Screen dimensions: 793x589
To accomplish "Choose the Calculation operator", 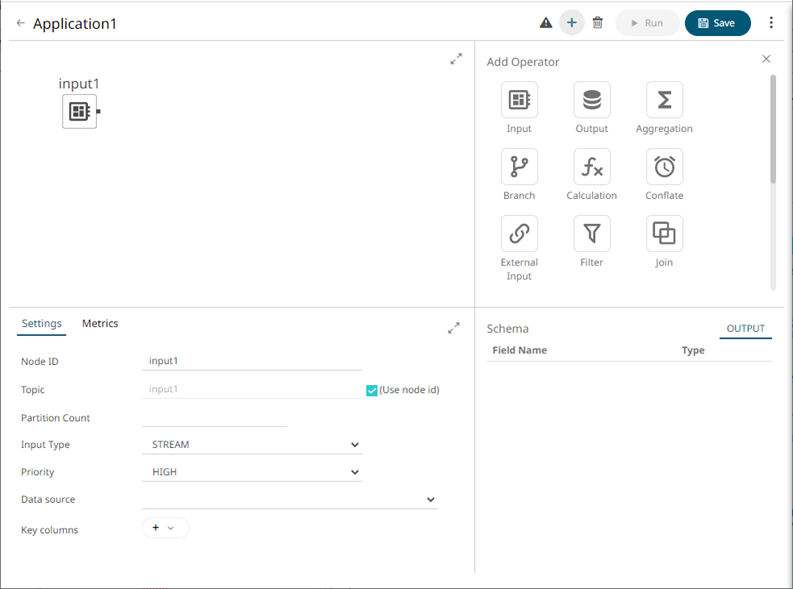I will pyautogui.click(x=592, y=167).
